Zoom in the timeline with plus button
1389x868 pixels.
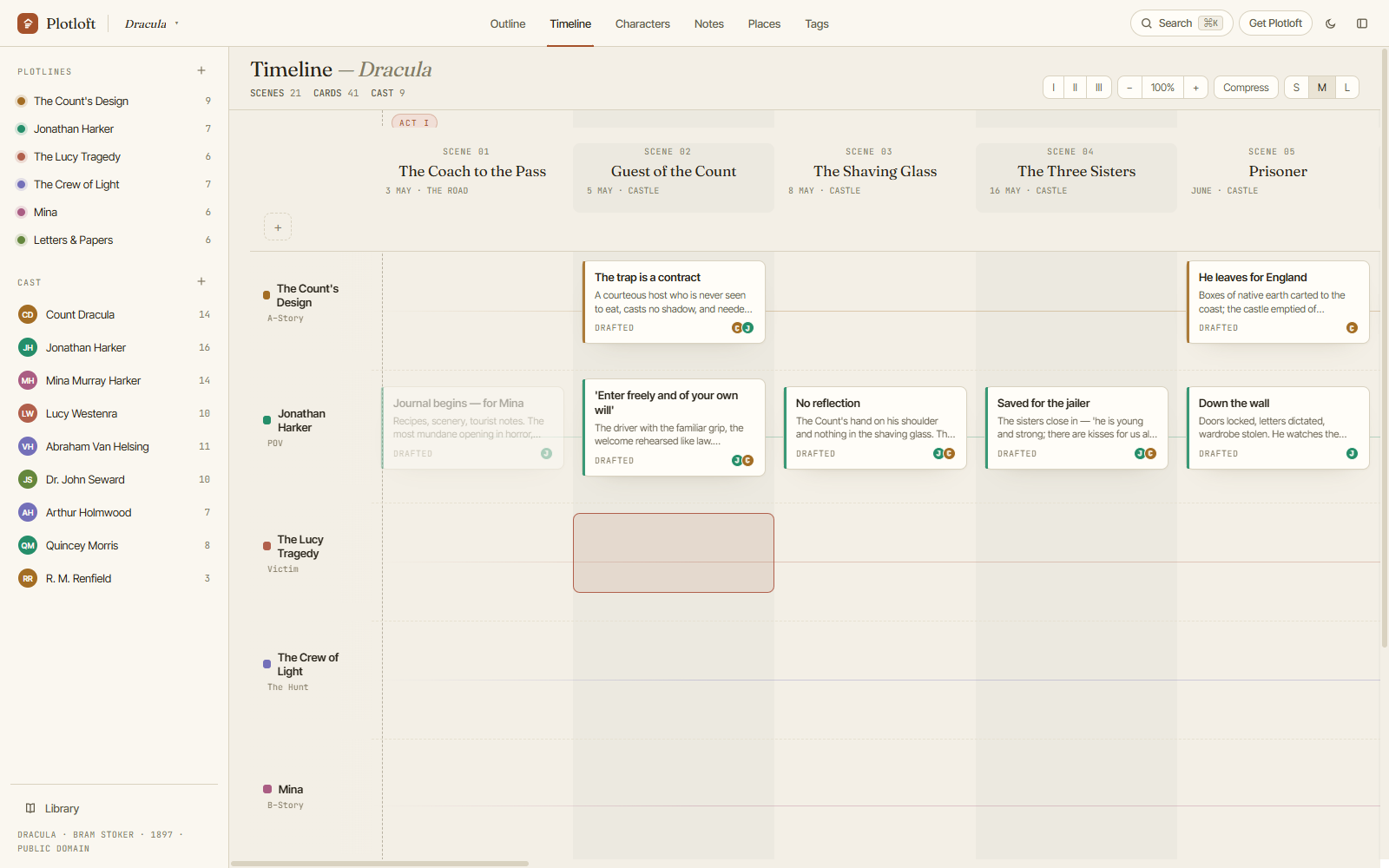(x=1195, y=88)
